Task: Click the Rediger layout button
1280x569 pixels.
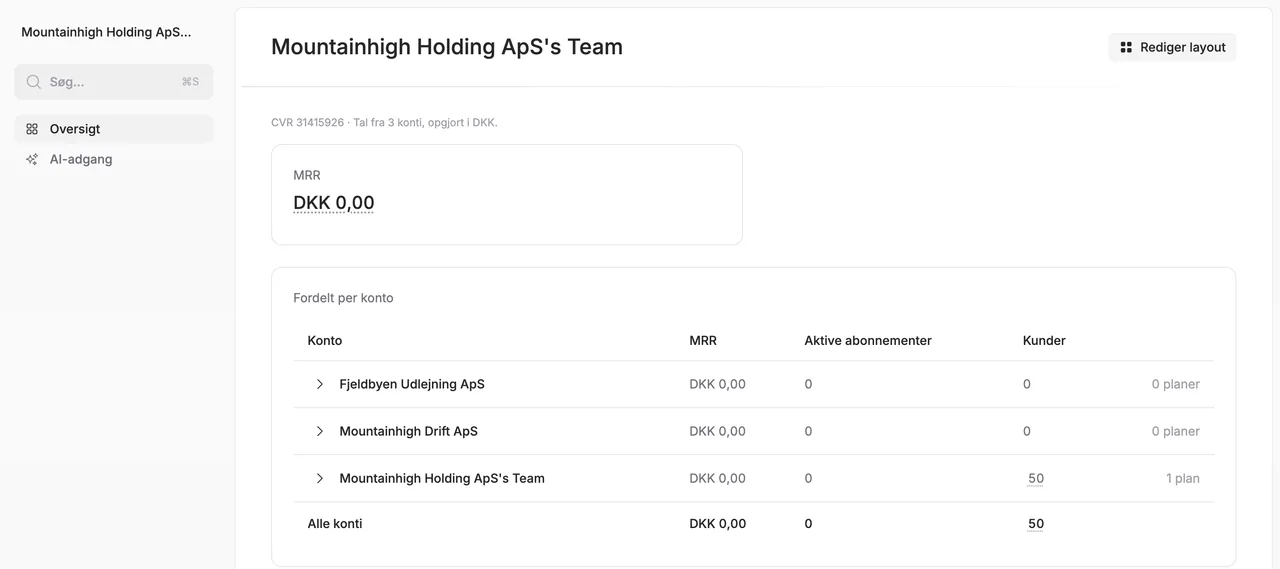Action: (x=1172, y=47)
